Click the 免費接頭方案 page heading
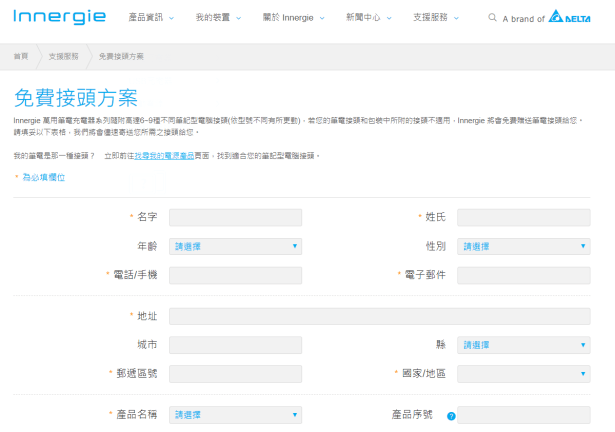Screen dimensions: 615x432 click(x=76, y=98)
